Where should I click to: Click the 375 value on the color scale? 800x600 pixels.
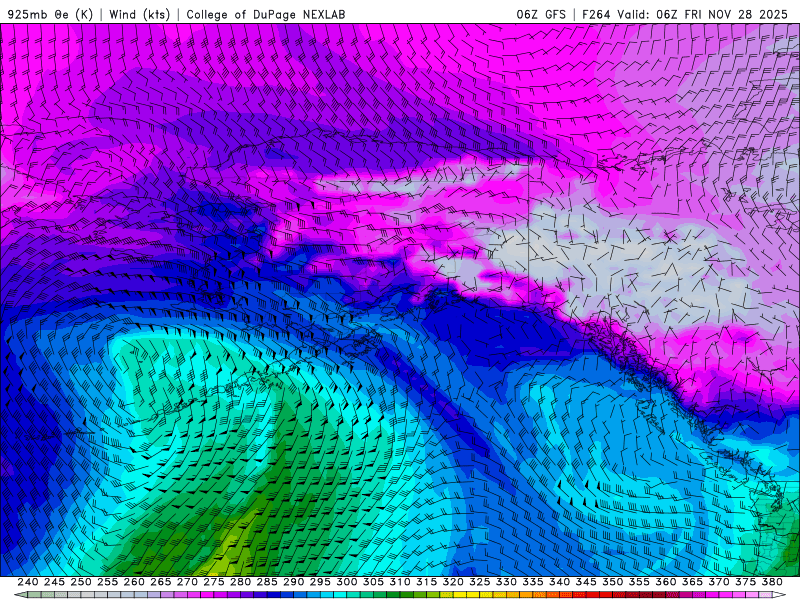point(745,582)
